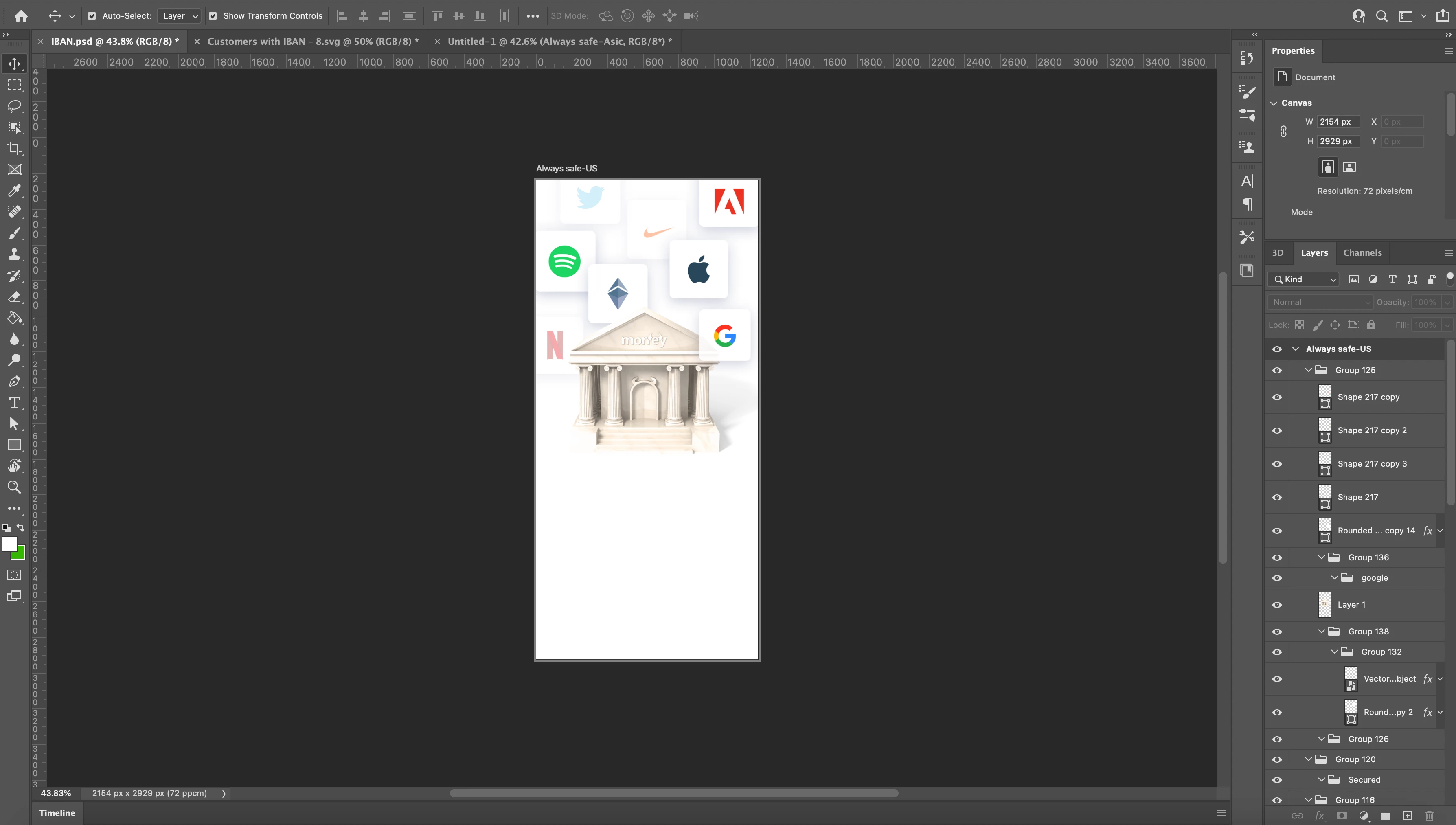This screenshot has width=1456, height=825.
Task: Select the Clone Stamp tool
Action: [14, 255]
